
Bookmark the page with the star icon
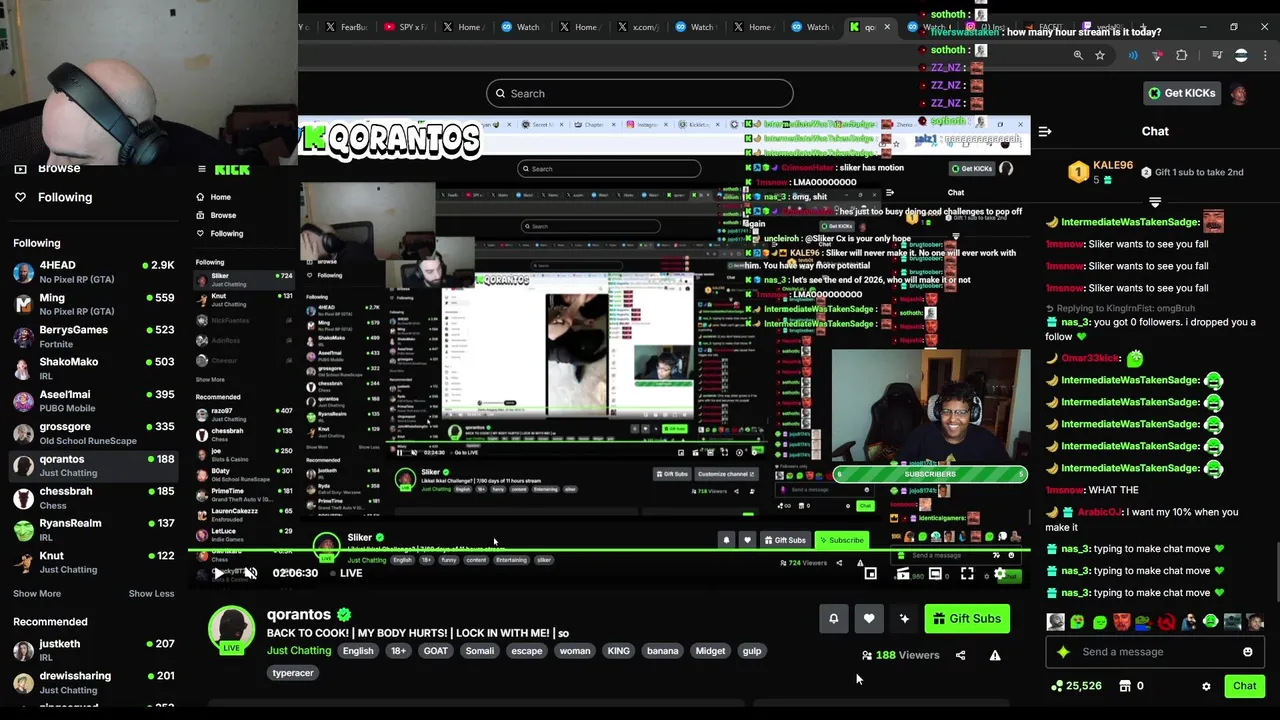click(1100, 56)
